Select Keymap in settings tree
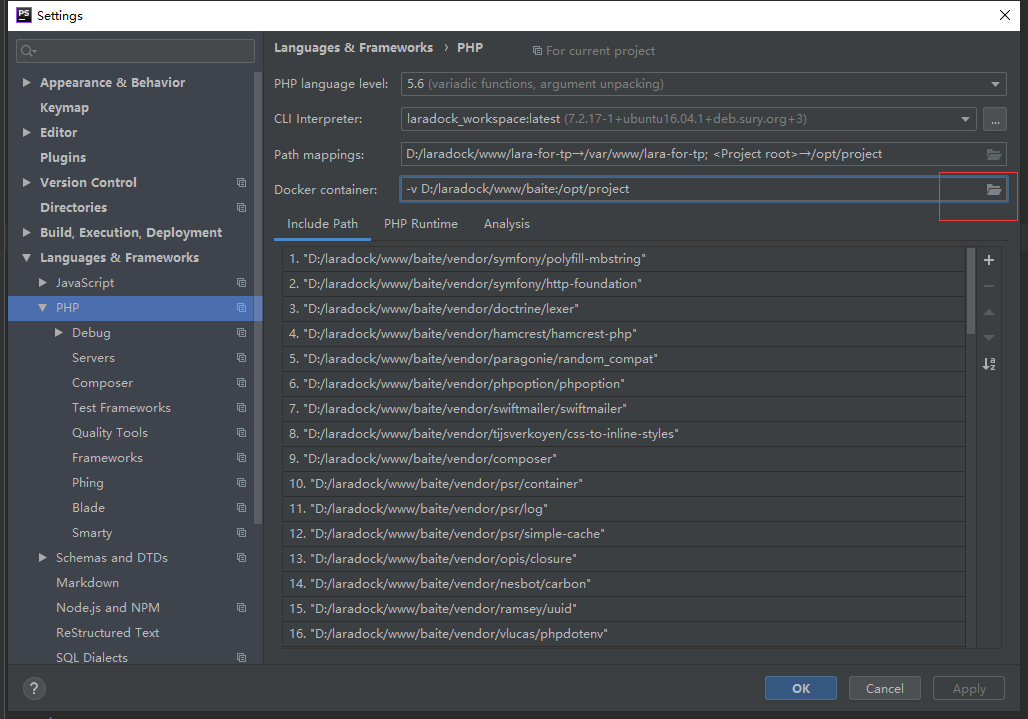1028x719 pixels. click(x=64, y=107)
